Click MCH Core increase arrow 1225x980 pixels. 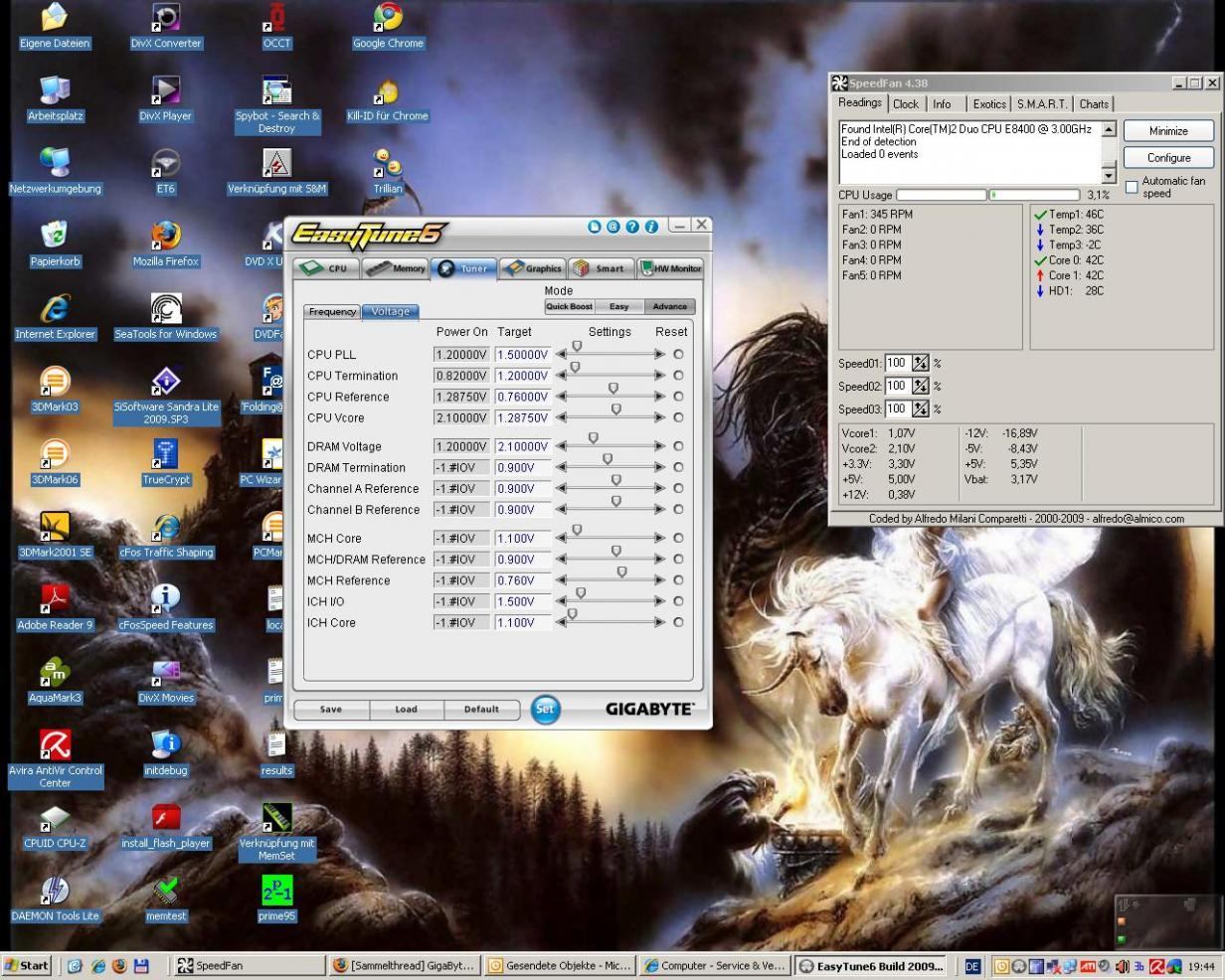click(659, 538)
